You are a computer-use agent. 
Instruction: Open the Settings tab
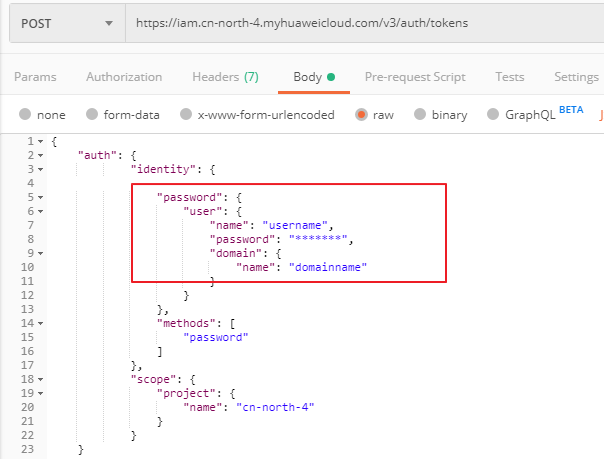(x=576, y=77)
